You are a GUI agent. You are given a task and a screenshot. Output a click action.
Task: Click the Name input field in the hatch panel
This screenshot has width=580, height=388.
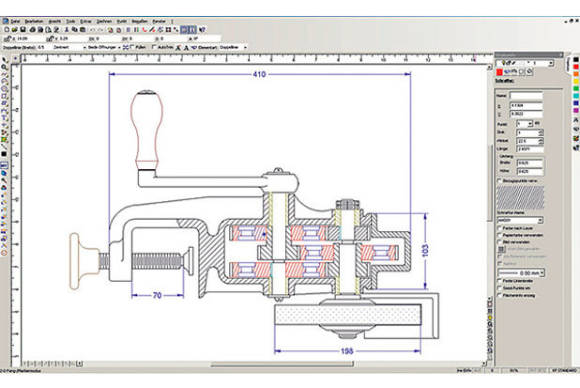(526, 96)
